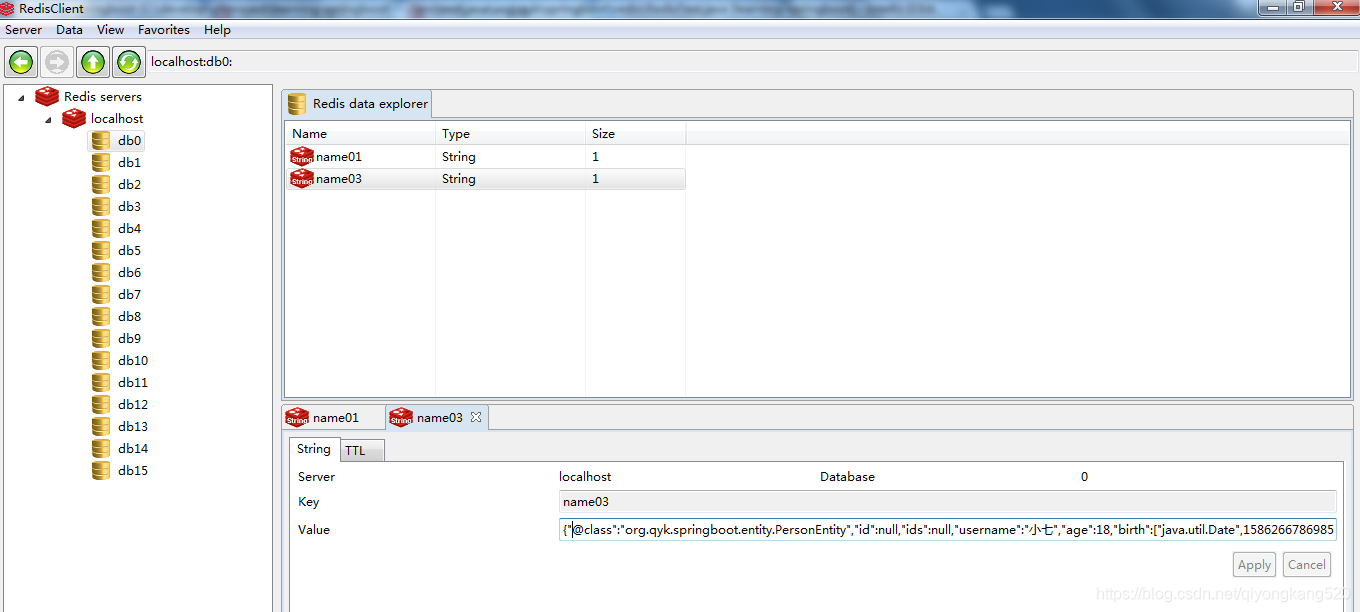Click the RedisClient title bar app icon
1360x612 pixels.
[7, 8]
